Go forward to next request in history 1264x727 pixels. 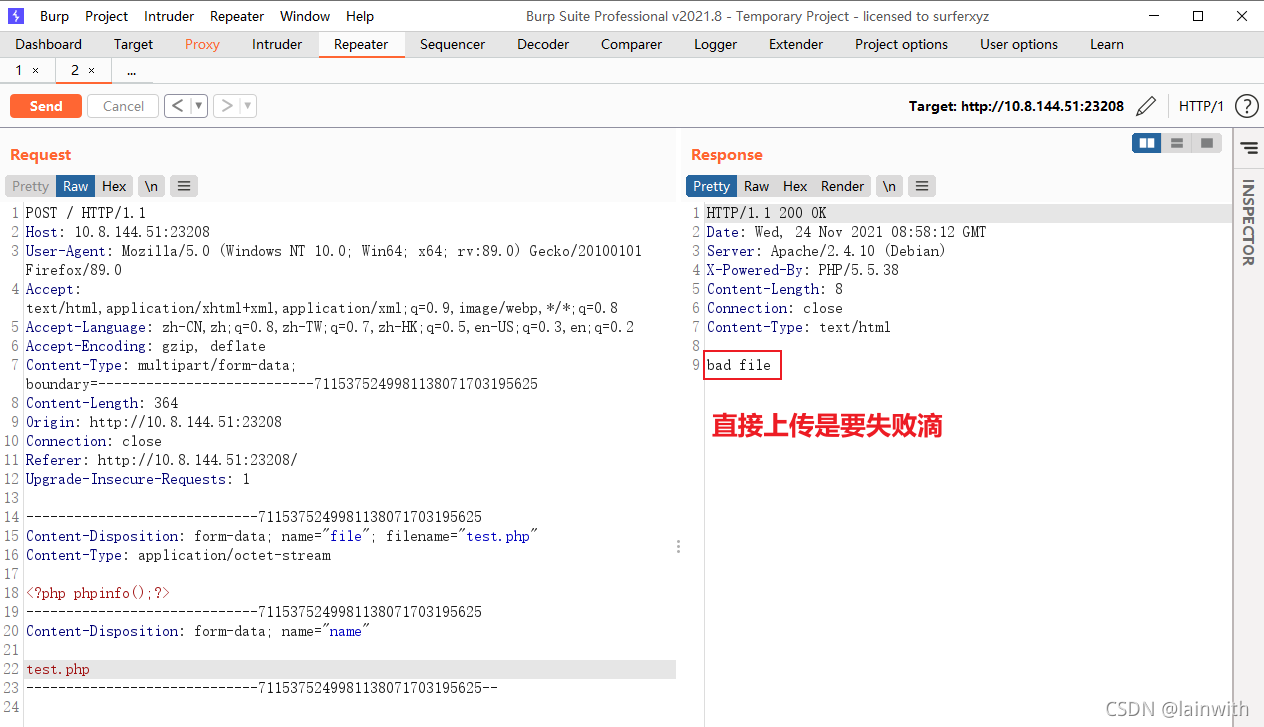click(x=226, y=105)
